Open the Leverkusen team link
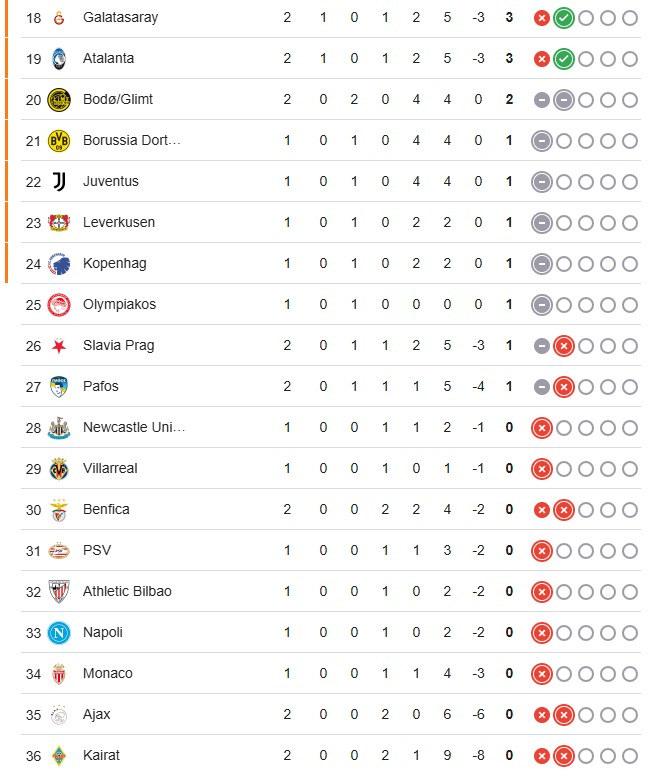Screen dimensions: 665x777 coord(119,223)
